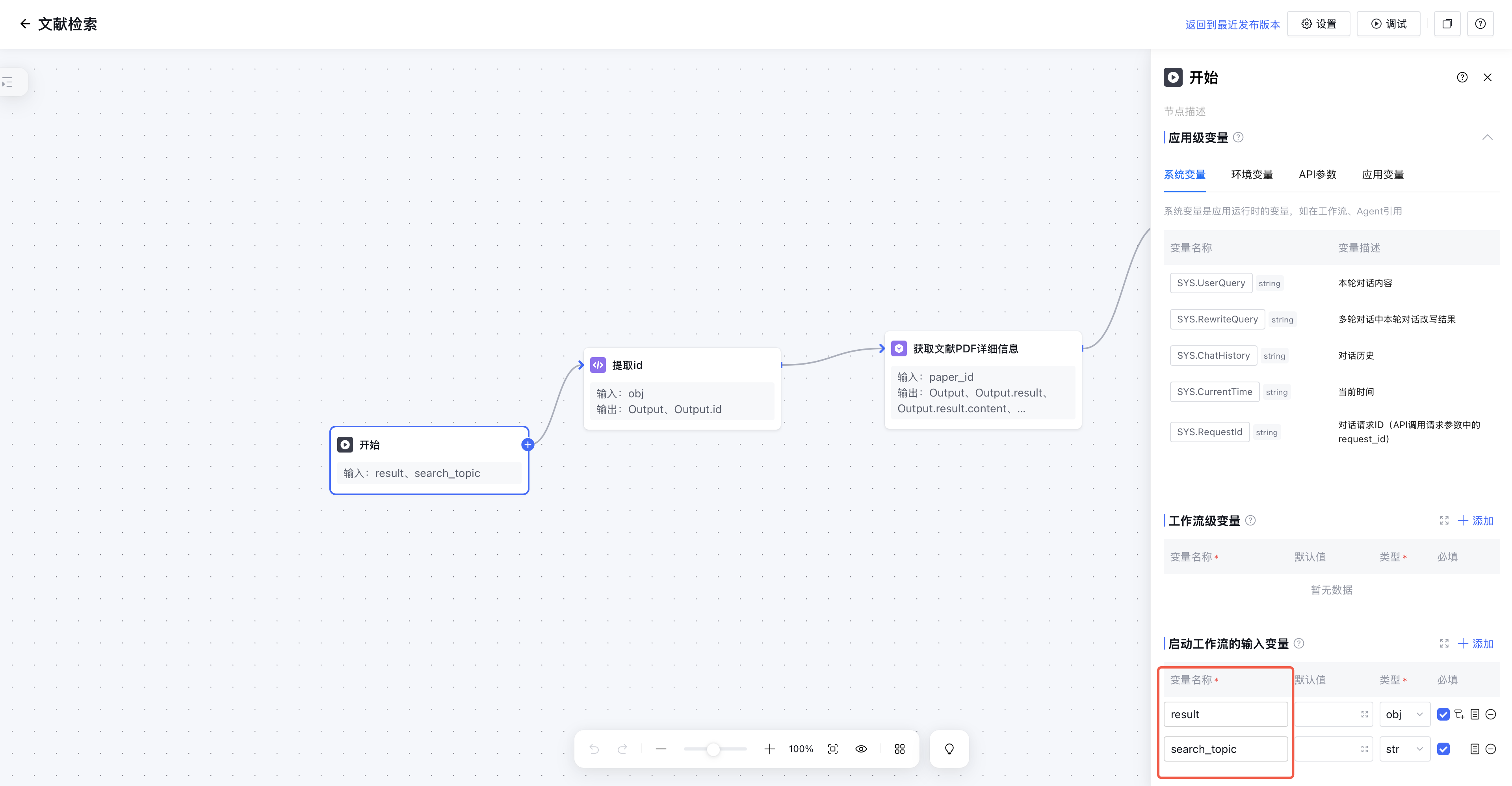Viewport: 1512px width, 786px height.
Task: Click the lightbulb tips button
Action: coord(949,749)
